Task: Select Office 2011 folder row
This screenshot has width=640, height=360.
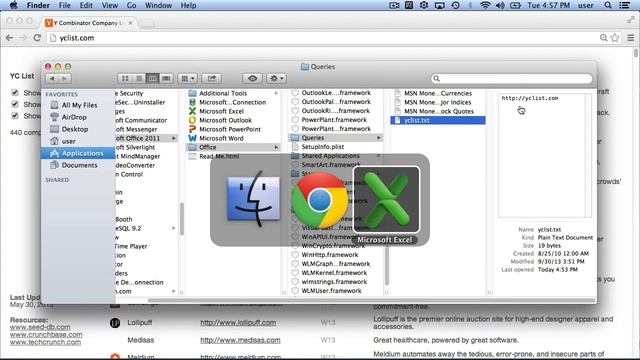Action: point(146,138)
